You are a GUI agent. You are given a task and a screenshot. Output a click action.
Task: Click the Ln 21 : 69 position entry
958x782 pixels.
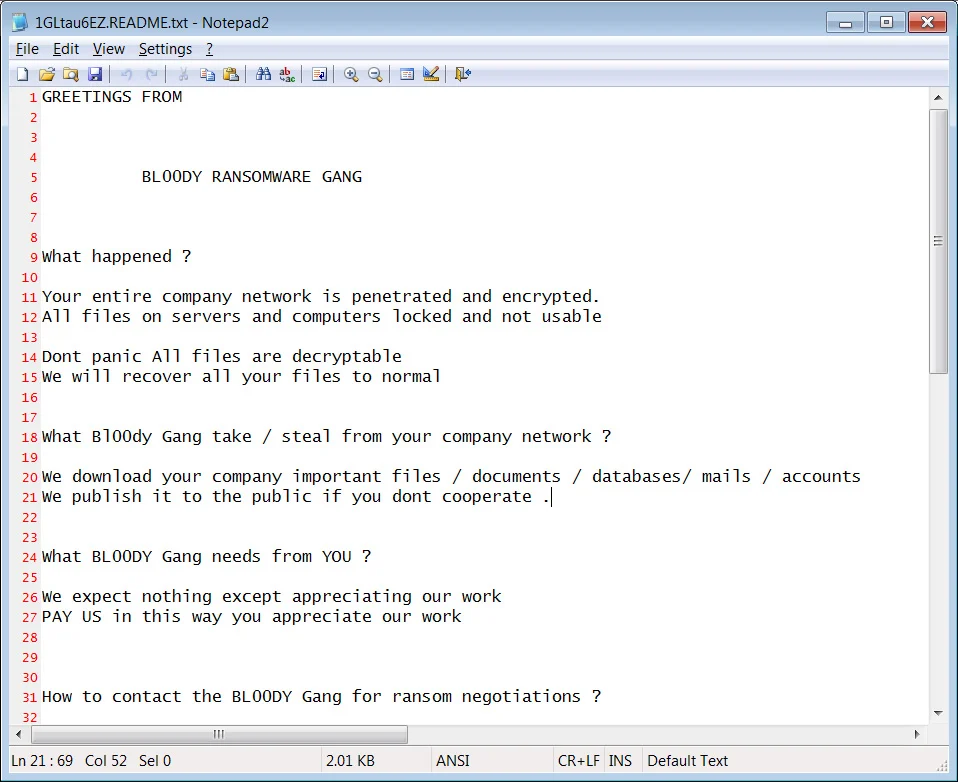[42, 761]
